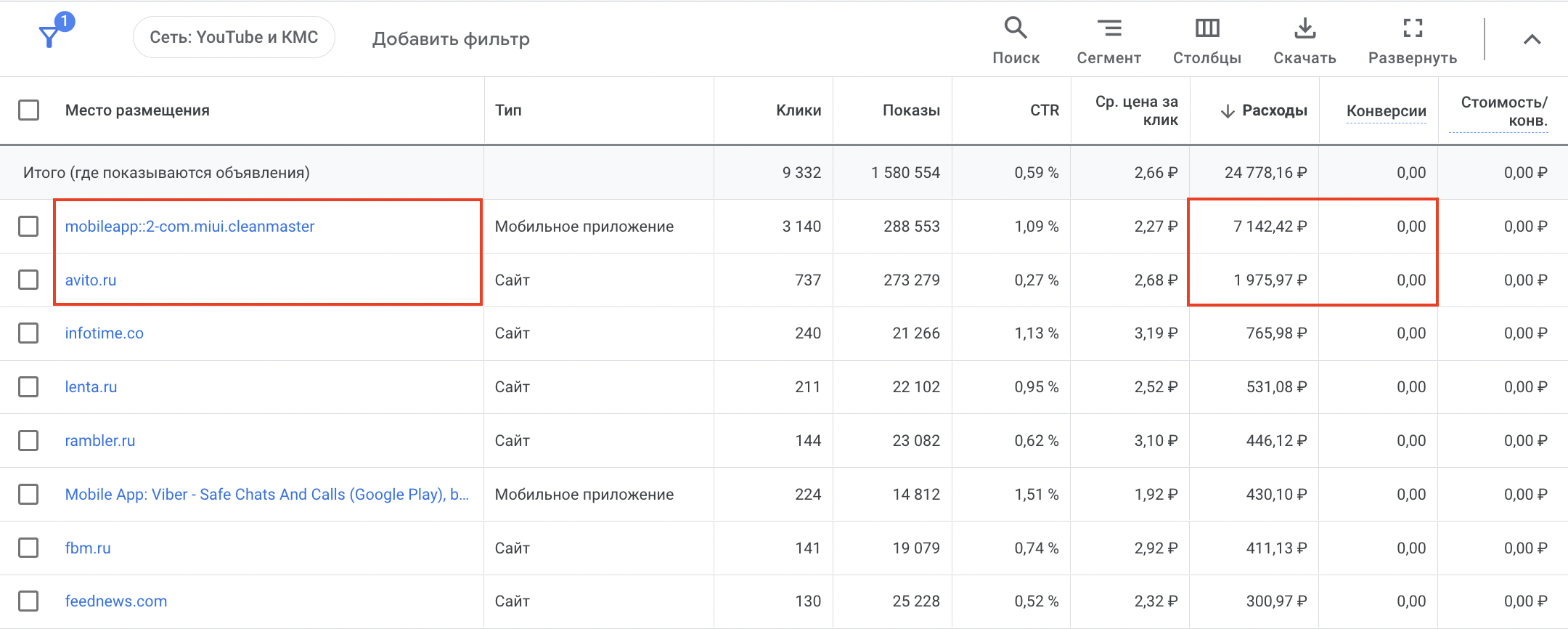The width and height of the screenshot is (1568, 629).
Task: Select cleanmaster cost 7 142,42 ₽
Action: click(1270, 227)
